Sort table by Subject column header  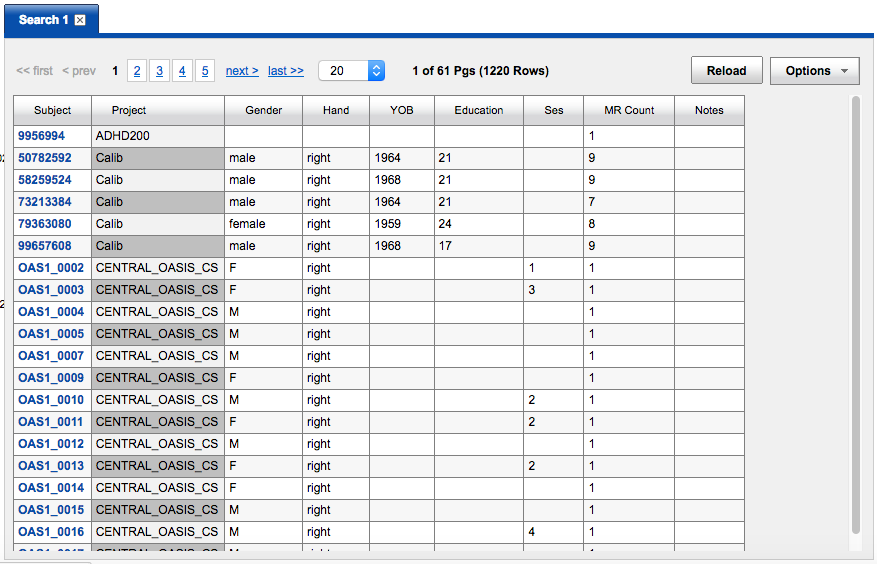coord(52,110)
